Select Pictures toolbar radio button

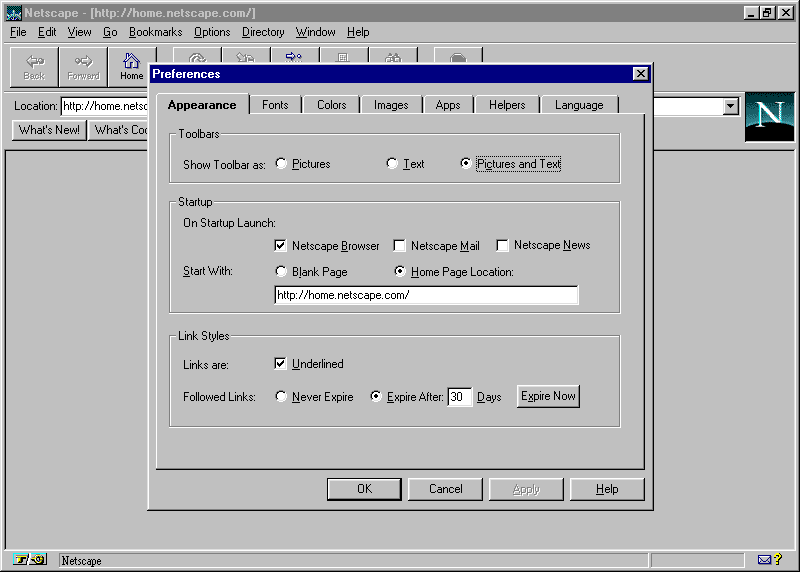tap(281, 163)
